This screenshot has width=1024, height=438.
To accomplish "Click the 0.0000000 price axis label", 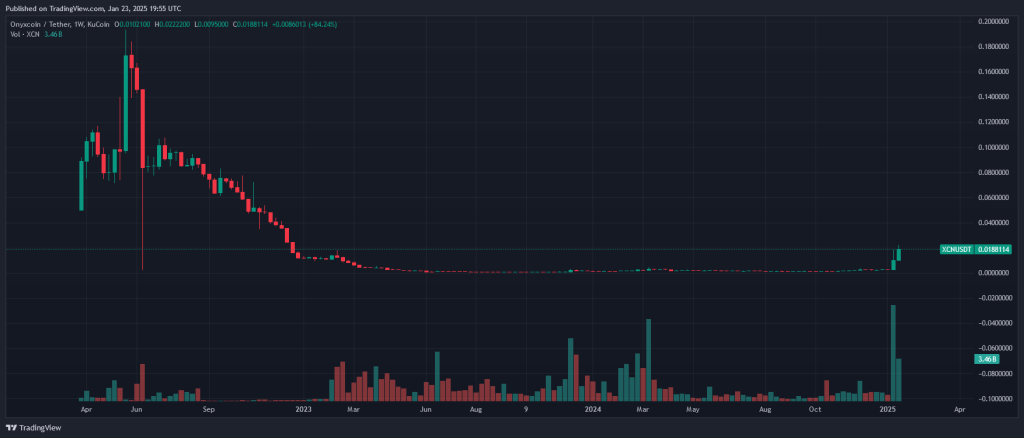I will pos(993,273).
